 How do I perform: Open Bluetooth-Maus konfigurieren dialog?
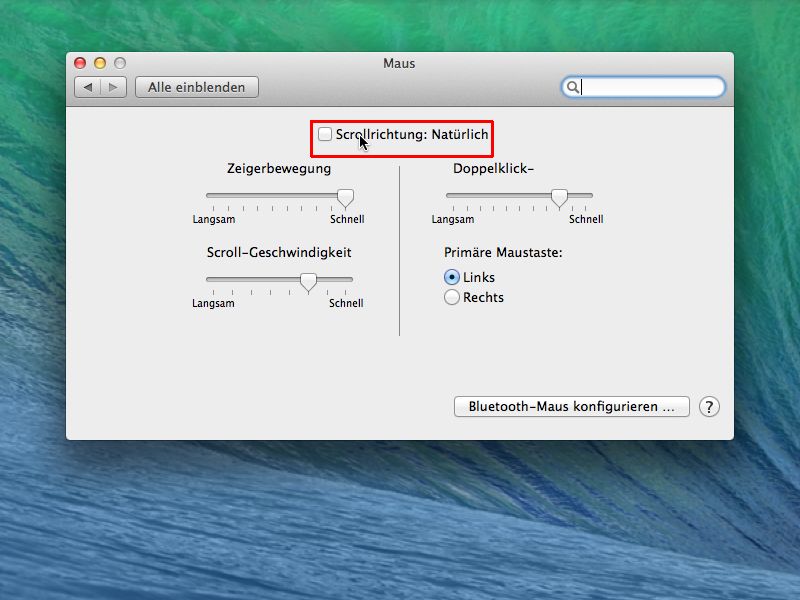coord(571,407)
